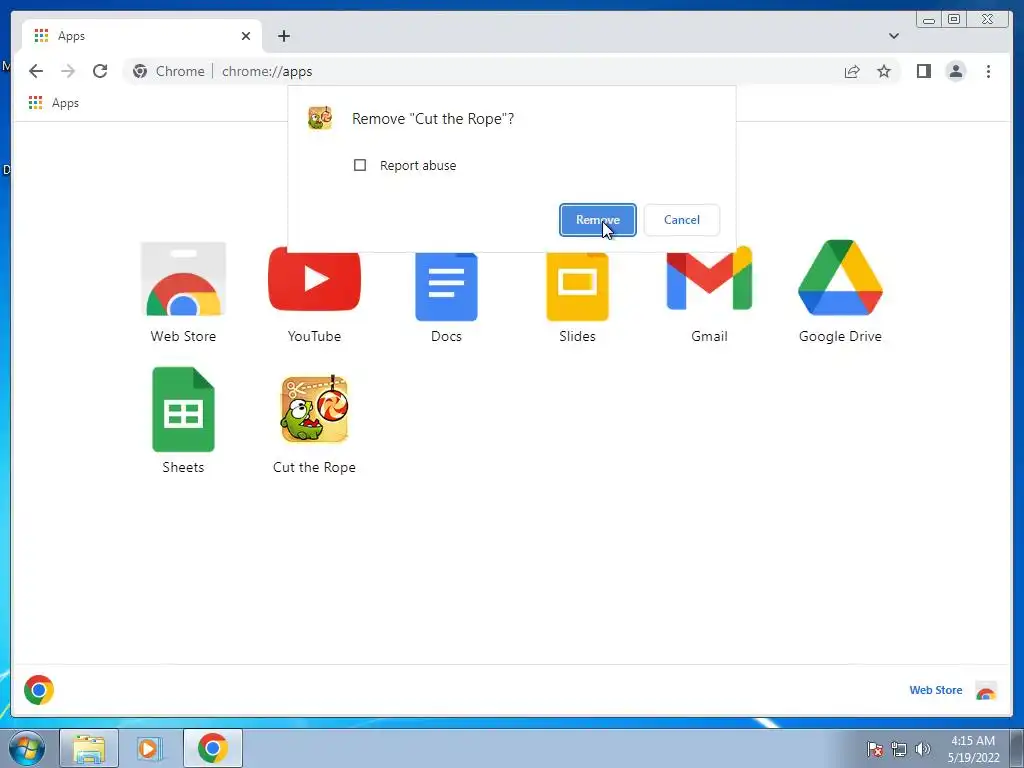Screen dimensions: 1024x768
Task: Click the forward navigation arrow
Action: click(x=68, y=71)
